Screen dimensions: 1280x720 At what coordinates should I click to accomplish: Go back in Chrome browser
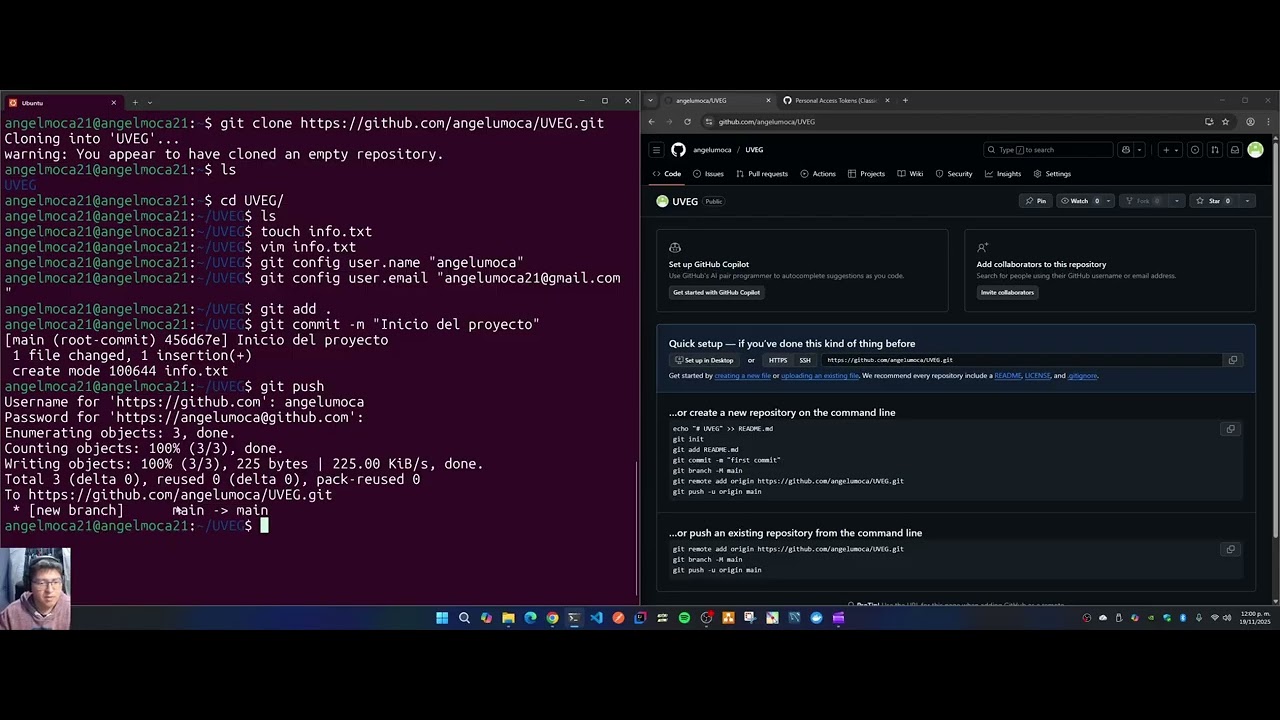point(651,122)
